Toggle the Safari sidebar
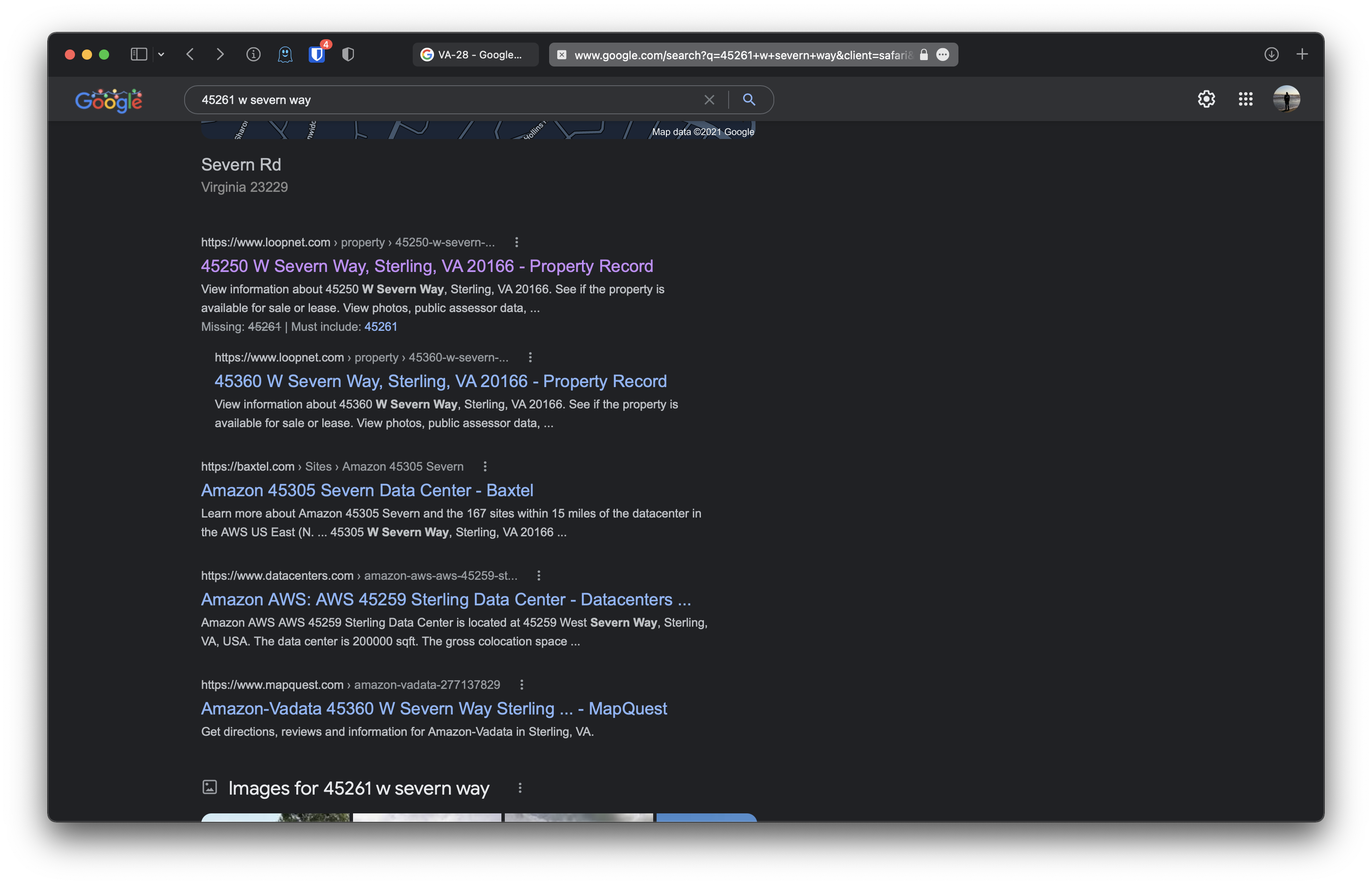Screen dimensions: 1372x885 139,55
